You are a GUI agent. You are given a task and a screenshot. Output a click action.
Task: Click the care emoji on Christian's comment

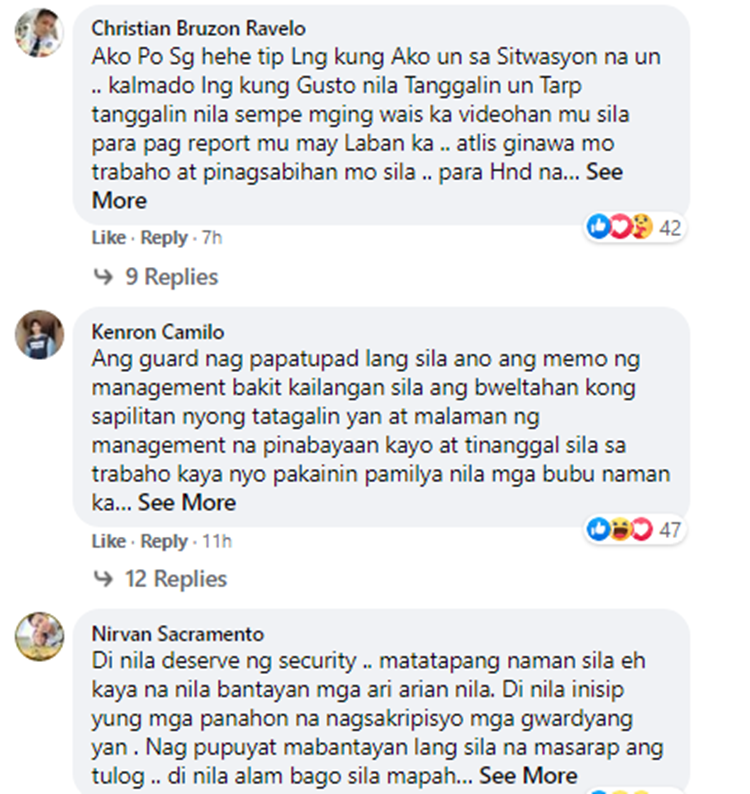tap(642, 226)
